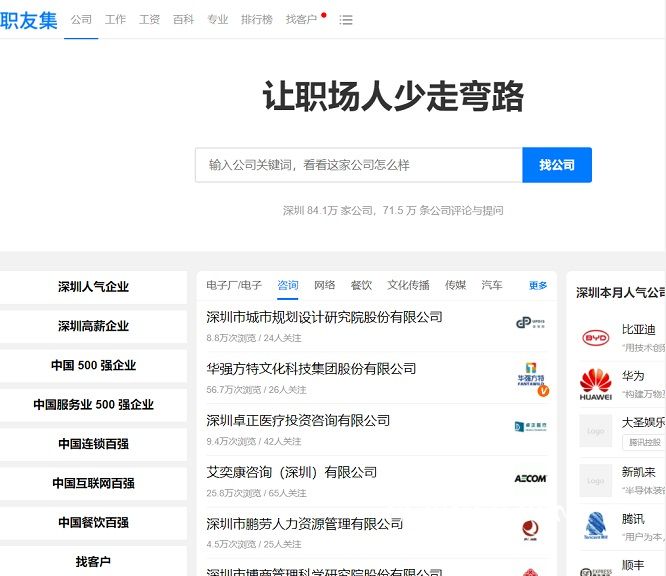Viewport: 666px width, 576px height.
Task: Select the 汽车 category tab
Action: (x=492, y=285)
